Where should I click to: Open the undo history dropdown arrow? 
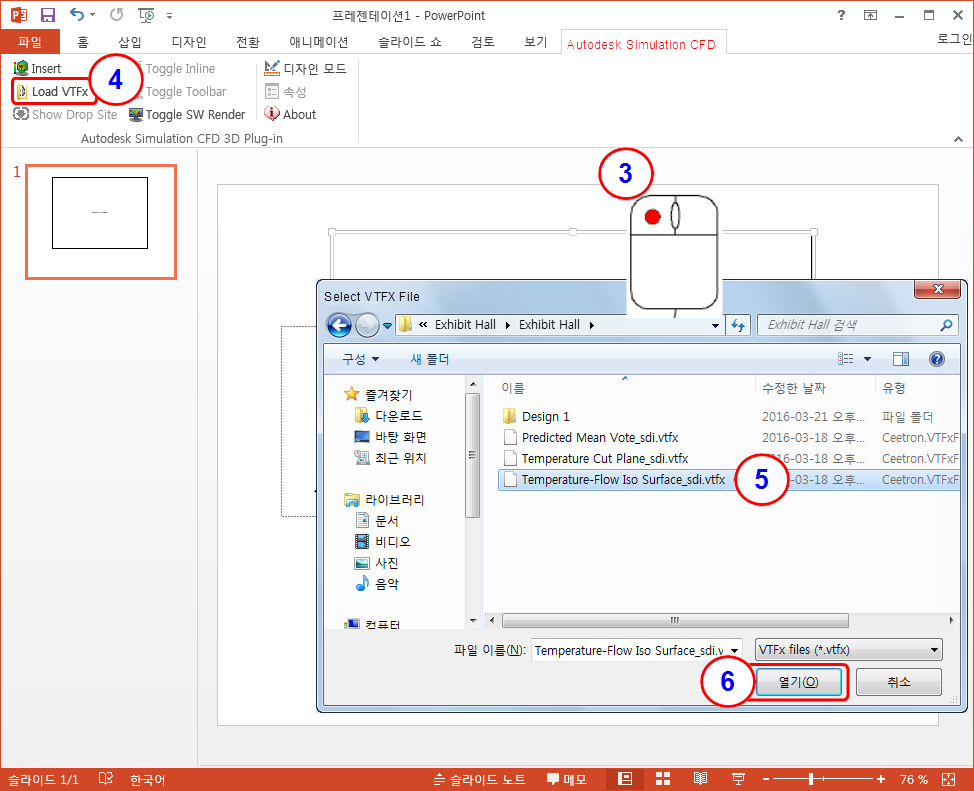[x=93, y=15]
